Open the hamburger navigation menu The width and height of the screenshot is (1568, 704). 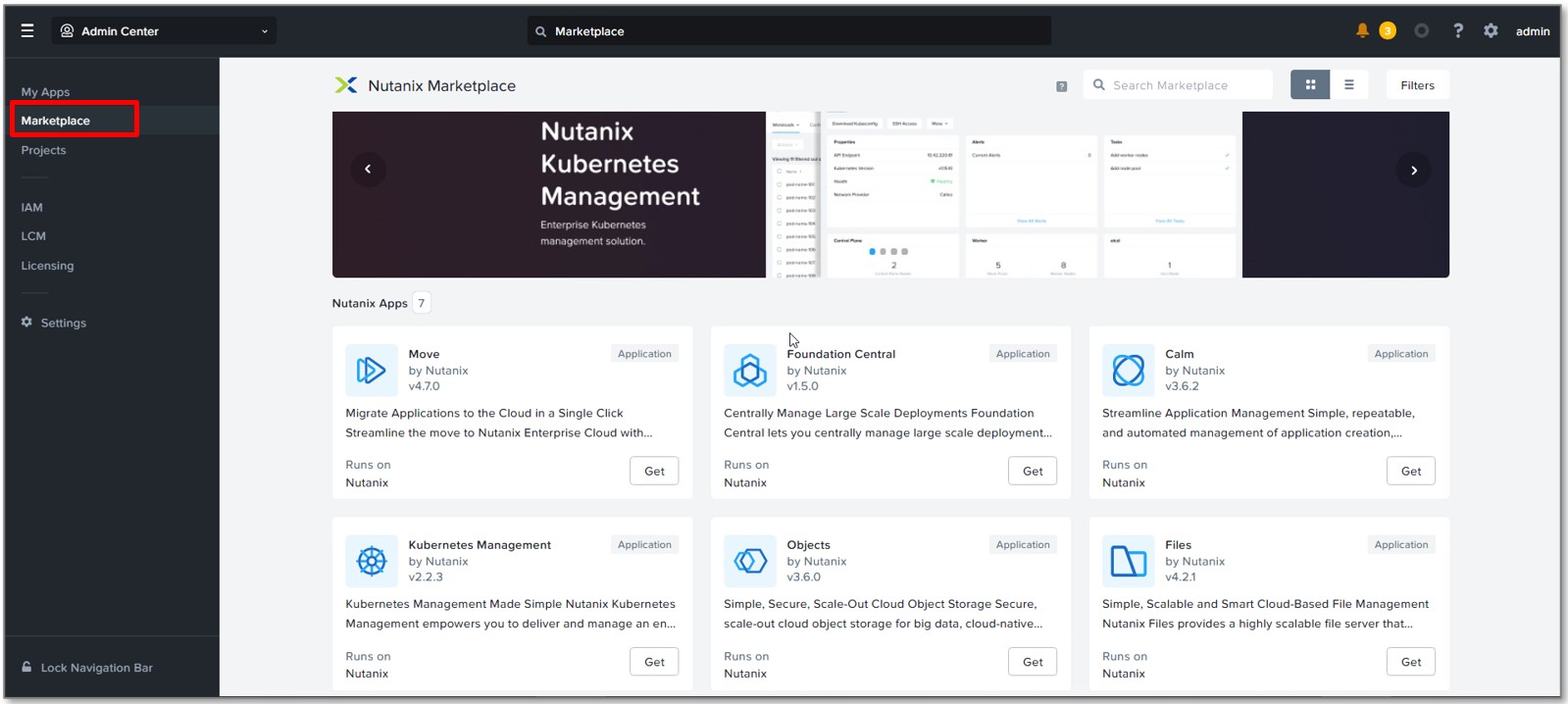click(x=27, y=30)
